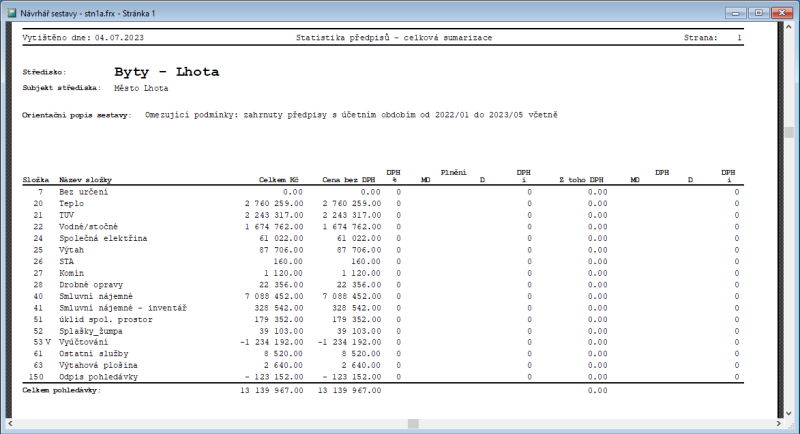Click the 'Vodné/stočné' row name
Screen dimensions: 800x434
[88, 226]
